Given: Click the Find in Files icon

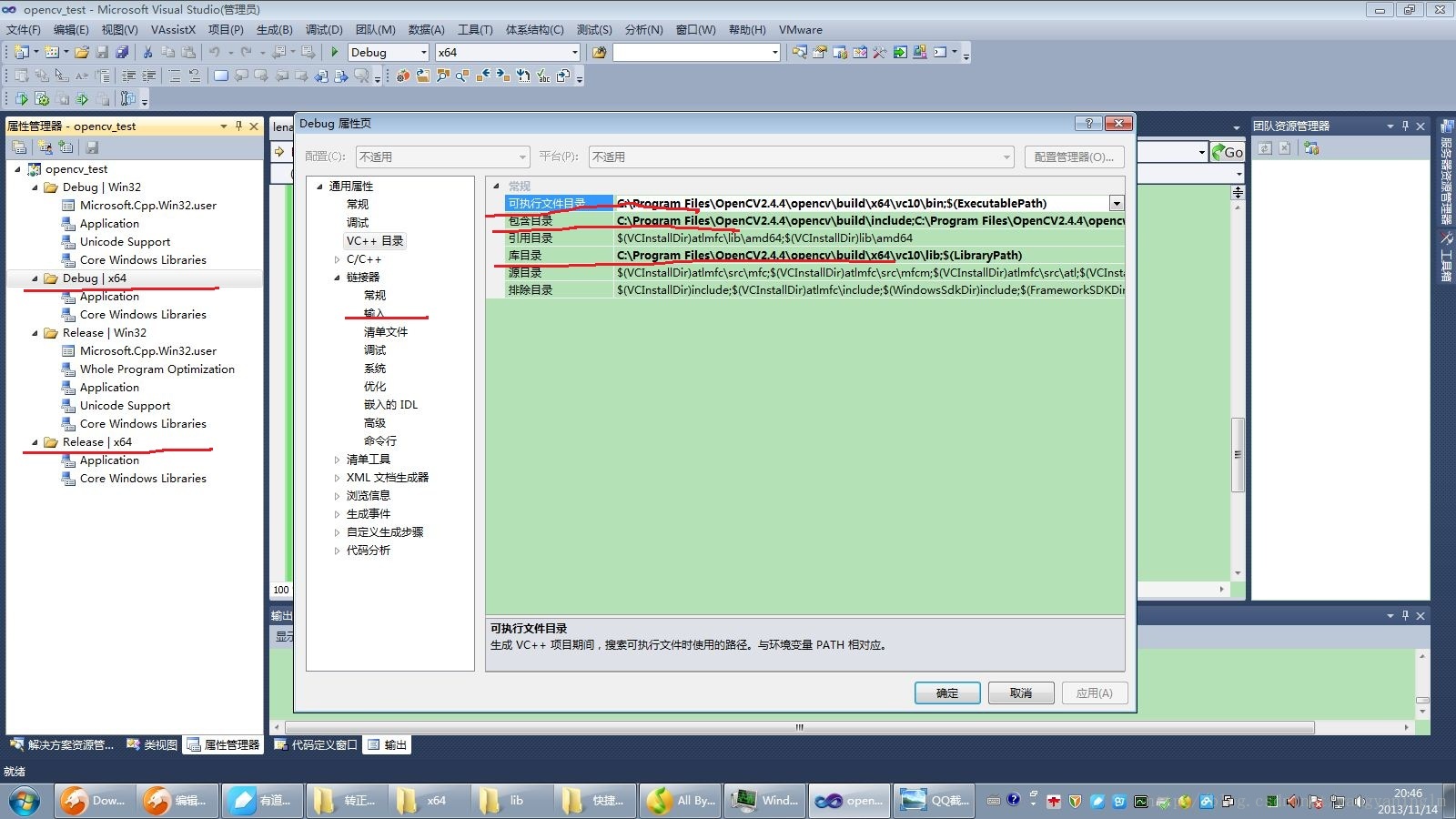Looking at the screenshot, I should coord(599,52).
